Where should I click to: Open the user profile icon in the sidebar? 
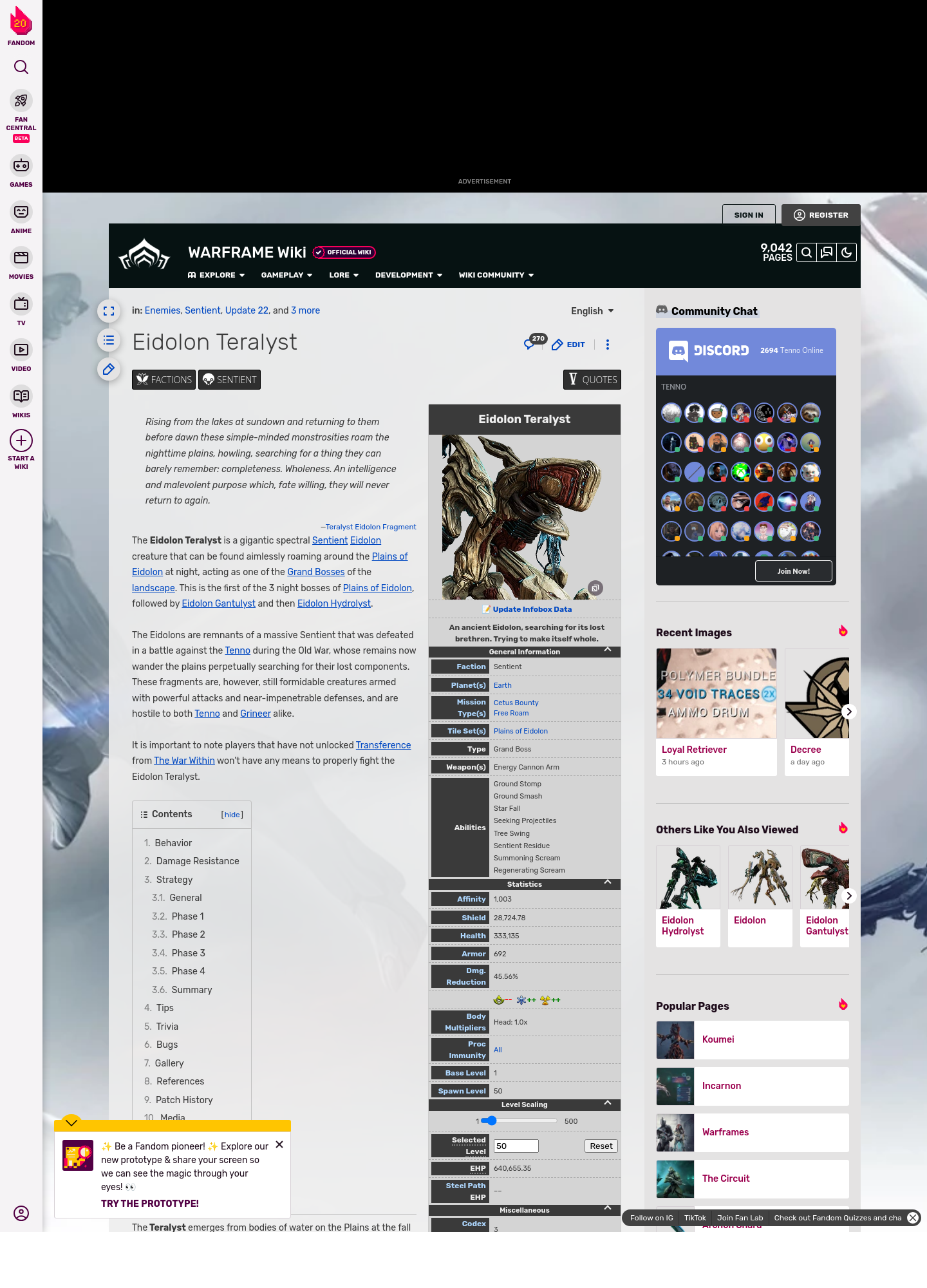coord(21,1213)
